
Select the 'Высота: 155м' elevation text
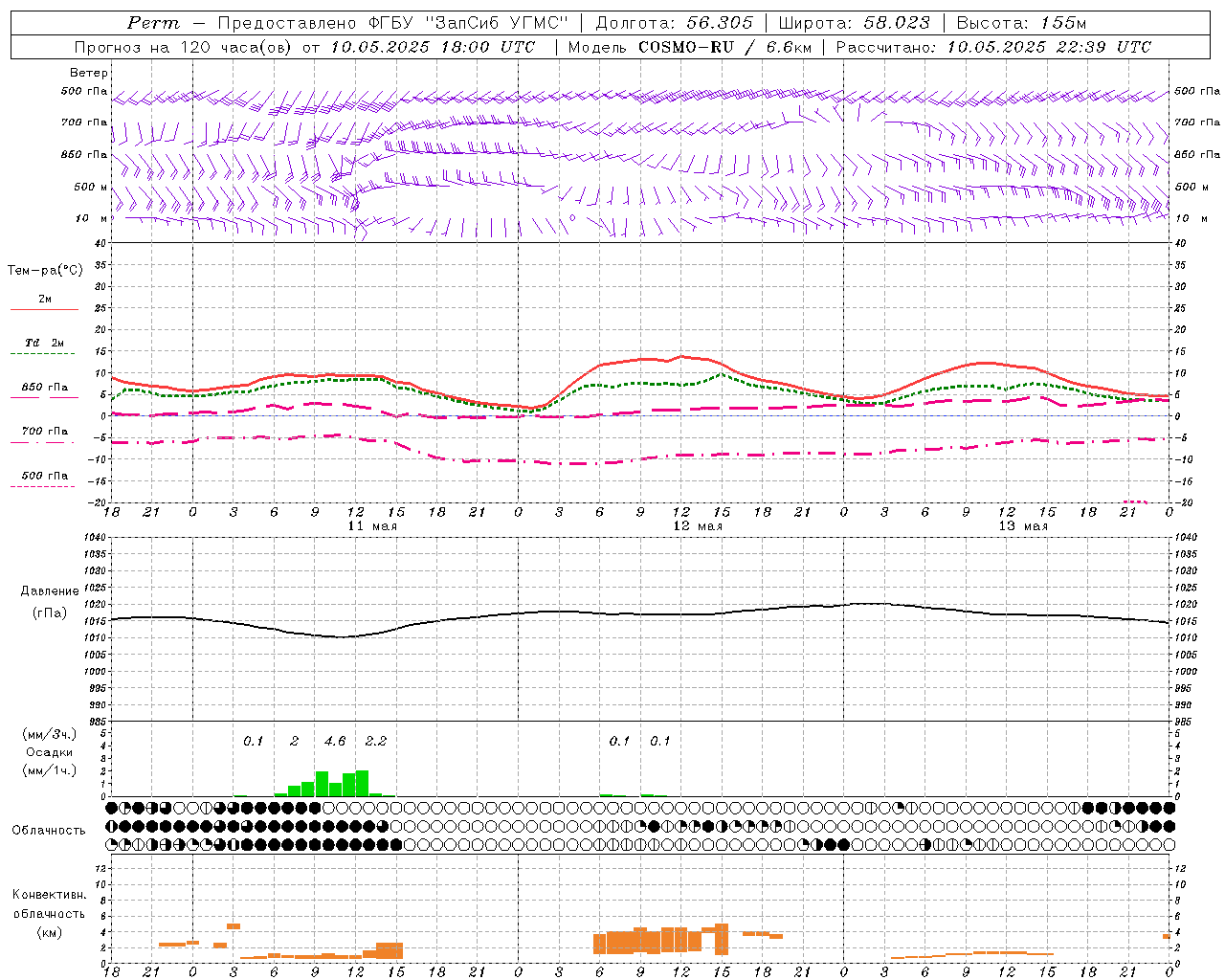[x=1022, y=23]
